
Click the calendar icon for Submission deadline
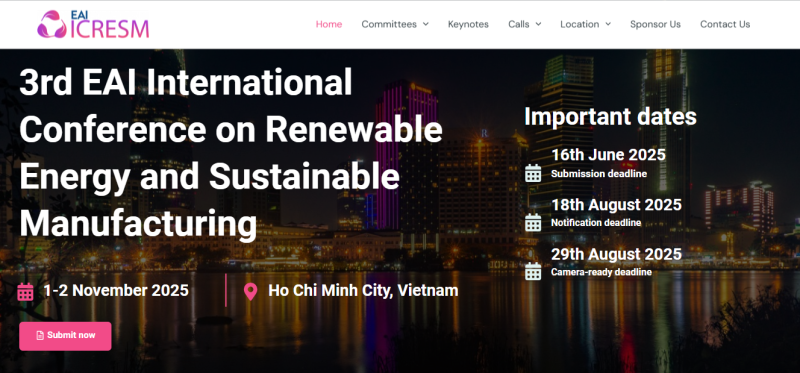(533, 173)
